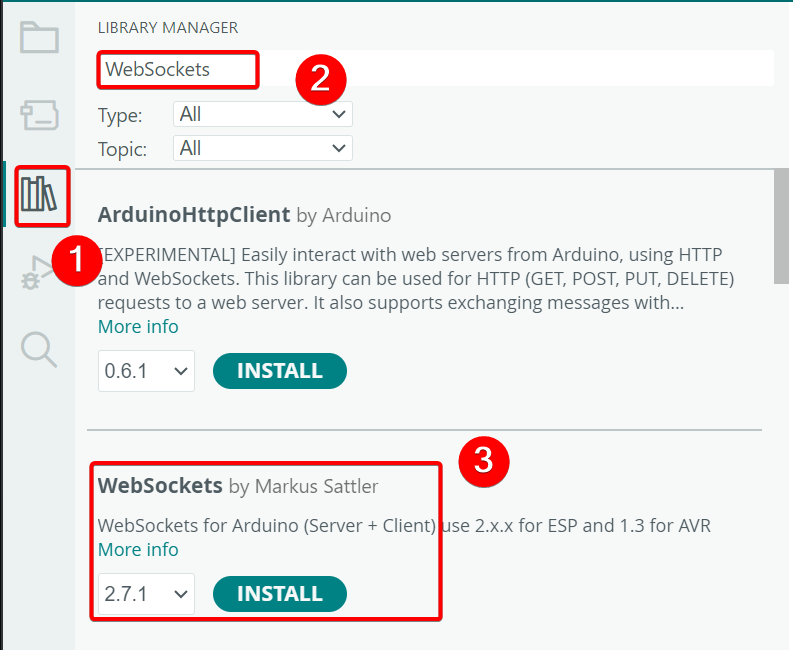Click the Search magnifier sidebar icon
Image resolution: width=793 pixels, height=650 pixels.
pos(39,349)
